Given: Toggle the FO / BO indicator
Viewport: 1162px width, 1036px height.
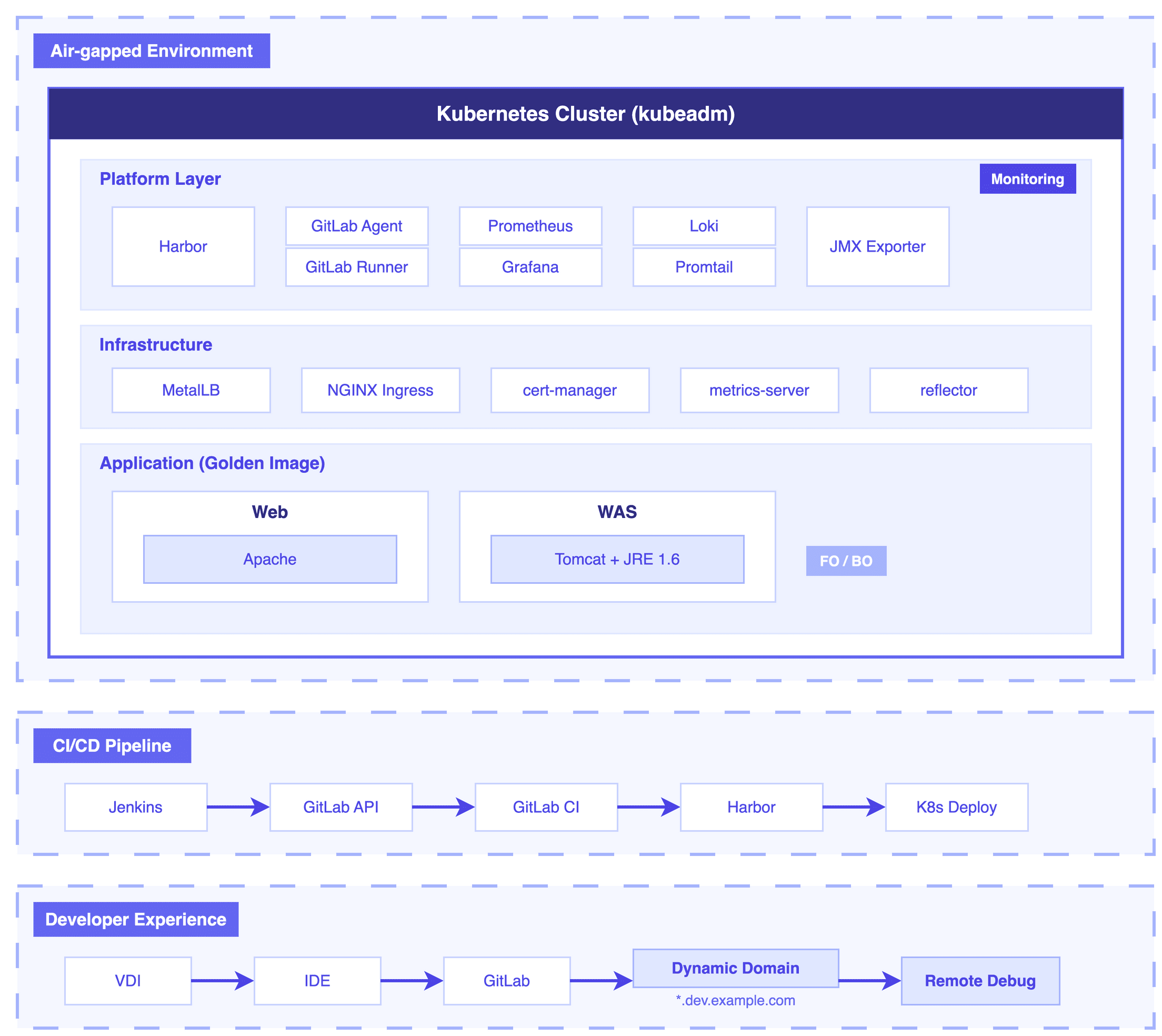Looking at the screenshot, I should coord(846,560).
